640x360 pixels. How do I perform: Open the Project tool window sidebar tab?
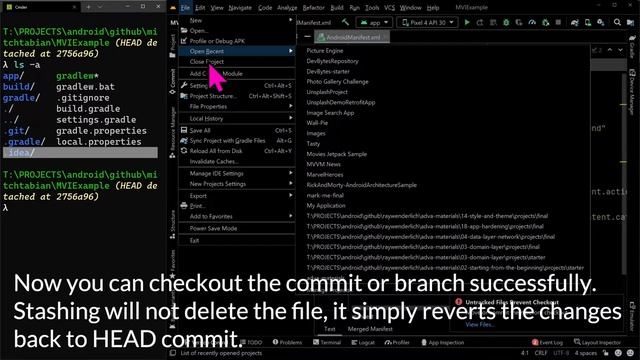173,45
